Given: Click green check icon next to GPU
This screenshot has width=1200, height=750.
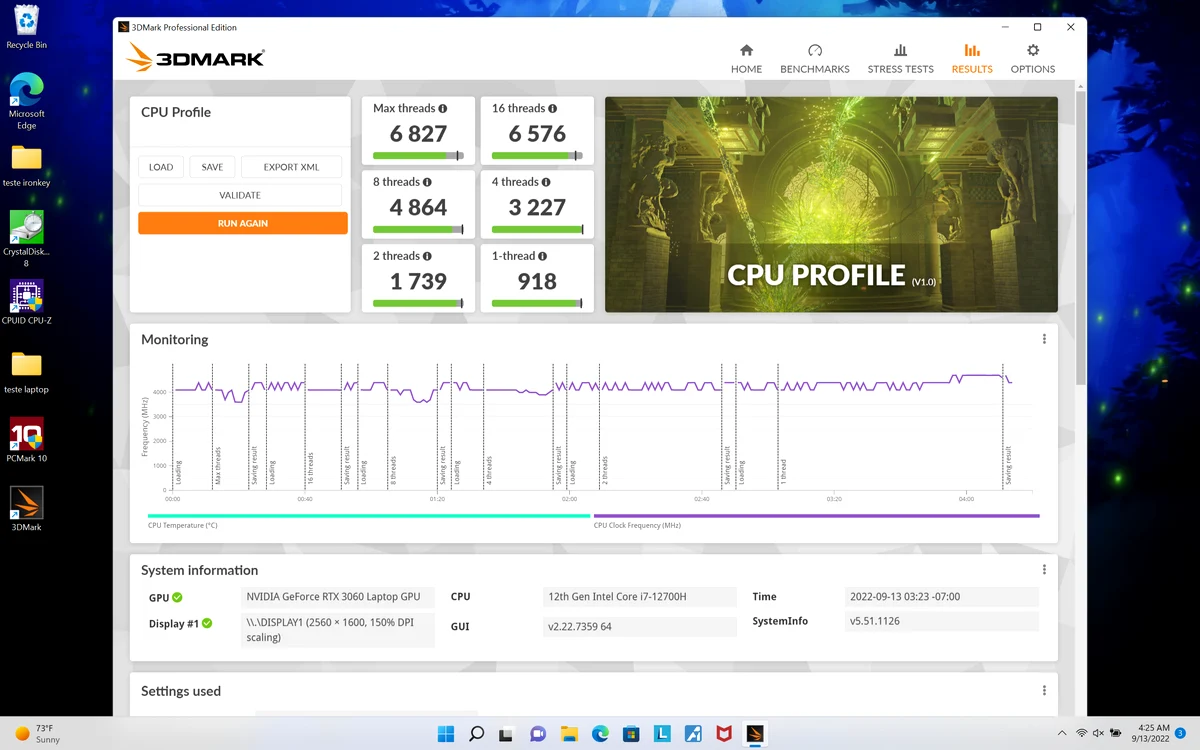Looking at the screenshot, I should (177, 597).
